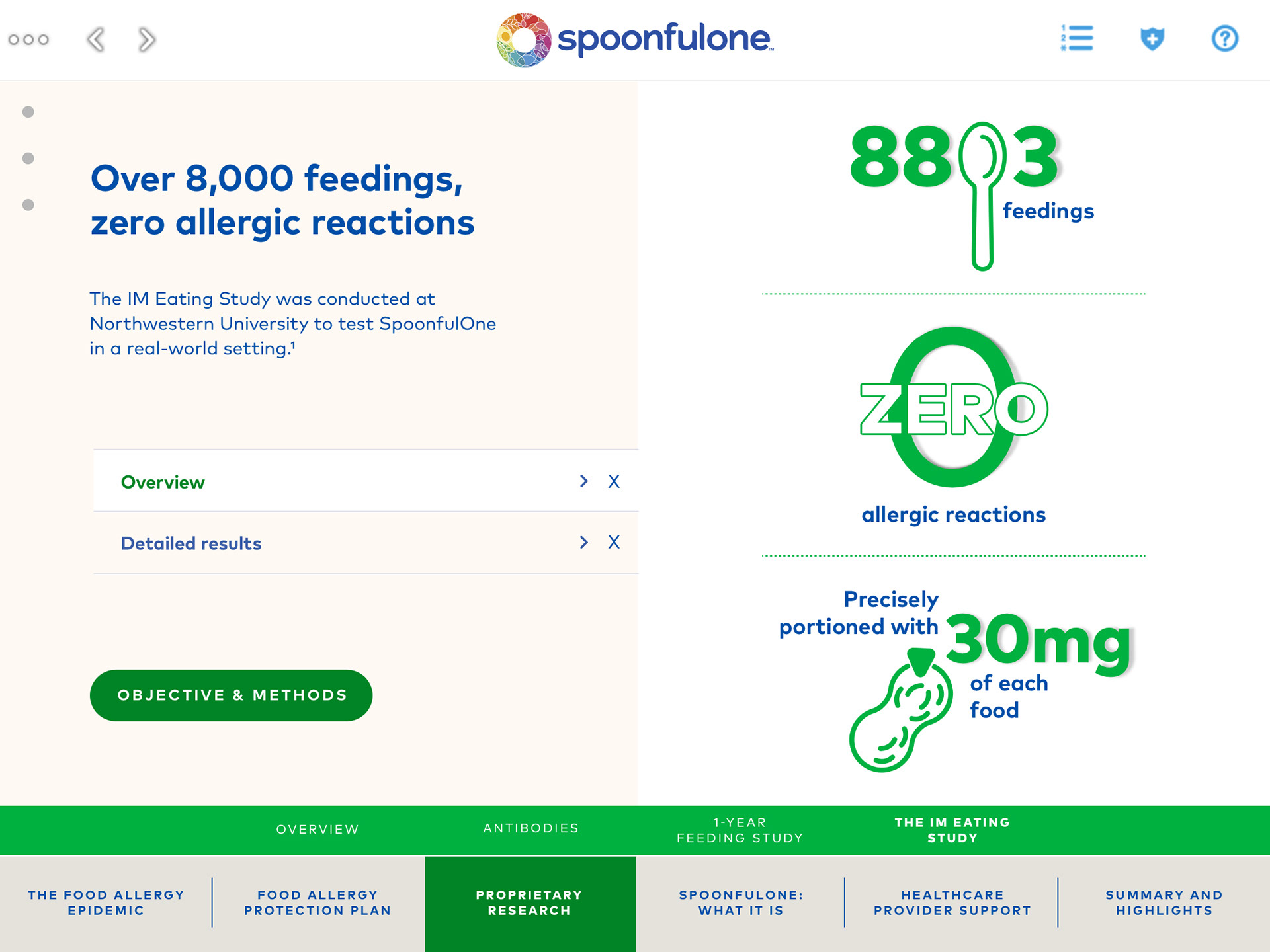Open the blue shield safety icon

(x=1152, y=38)
